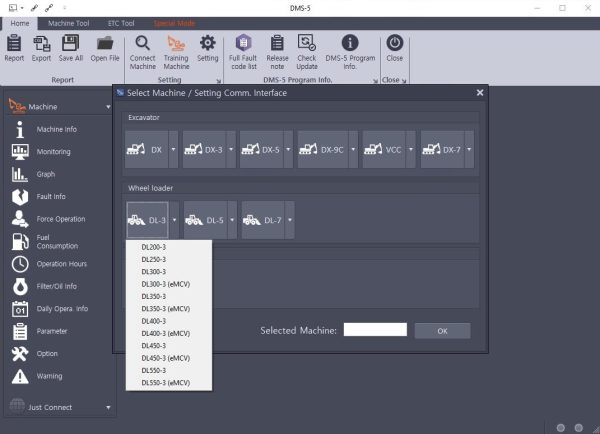Select the DX excavator button
Image resolution: width=600 pixels, height=434 pixels.
(x=147, y=149)
